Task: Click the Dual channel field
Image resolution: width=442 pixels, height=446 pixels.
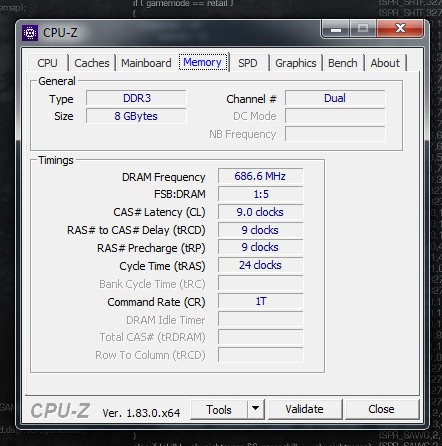Action: [335, 98]
